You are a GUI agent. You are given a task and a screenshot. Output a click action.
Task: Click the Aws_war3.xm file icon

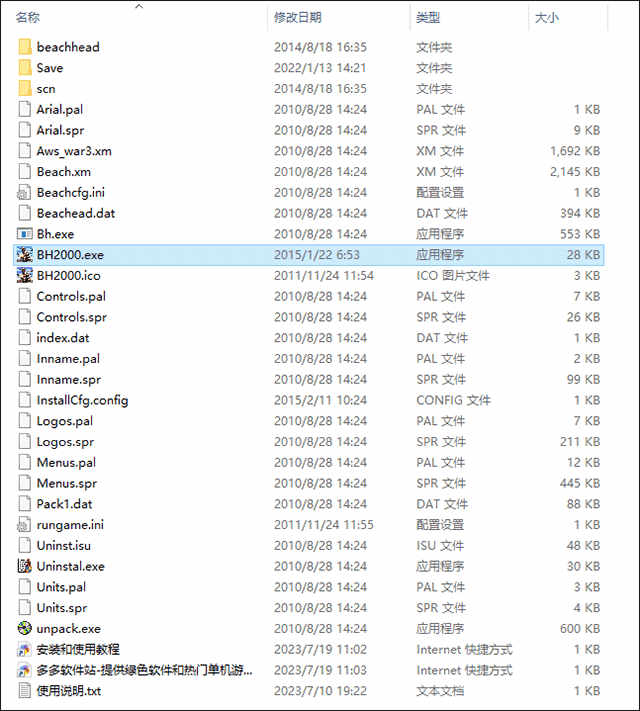[x=25, y=151]
